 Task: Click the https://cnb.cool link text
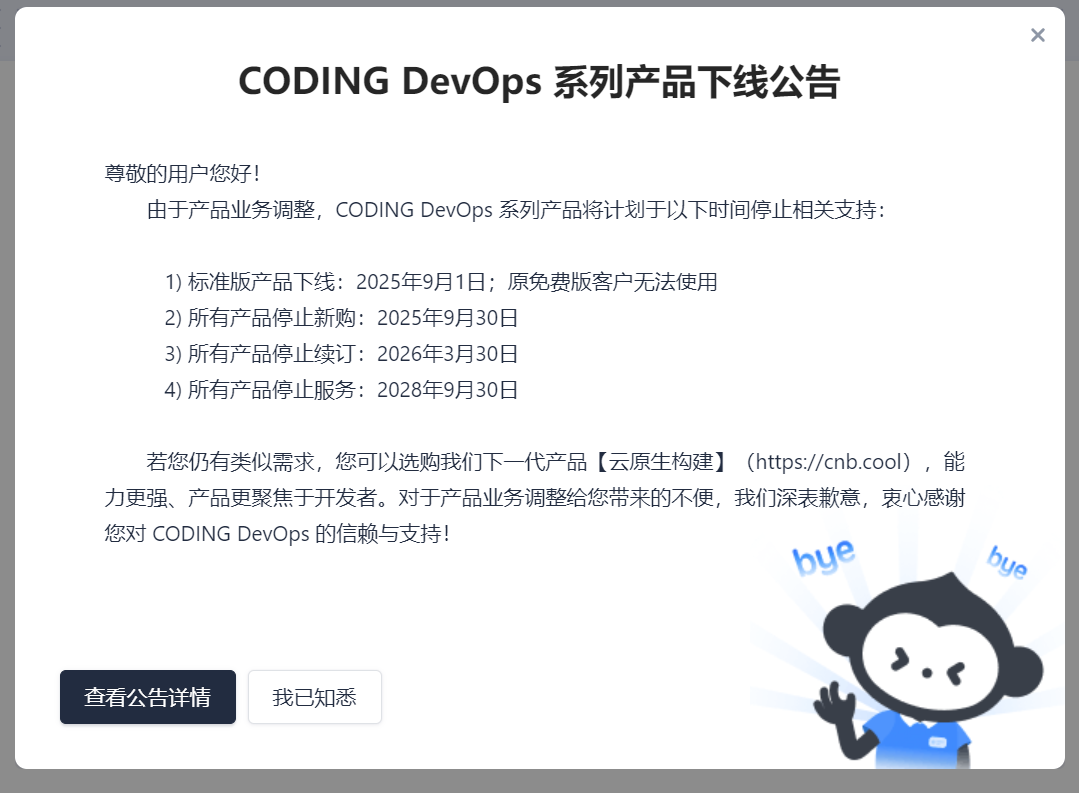coord(828,461)
